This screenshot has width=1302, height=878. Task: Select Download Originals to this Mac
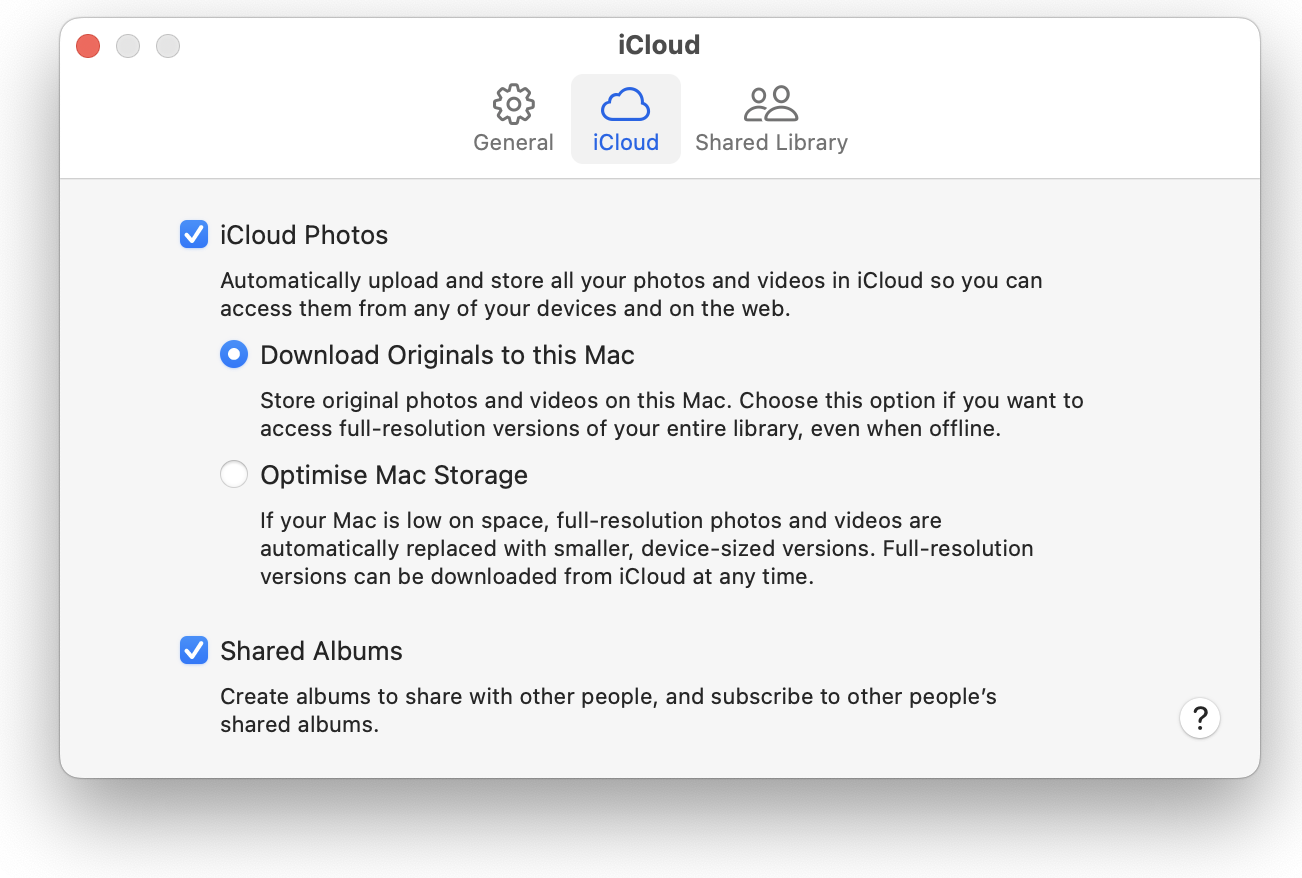[234, 355]
